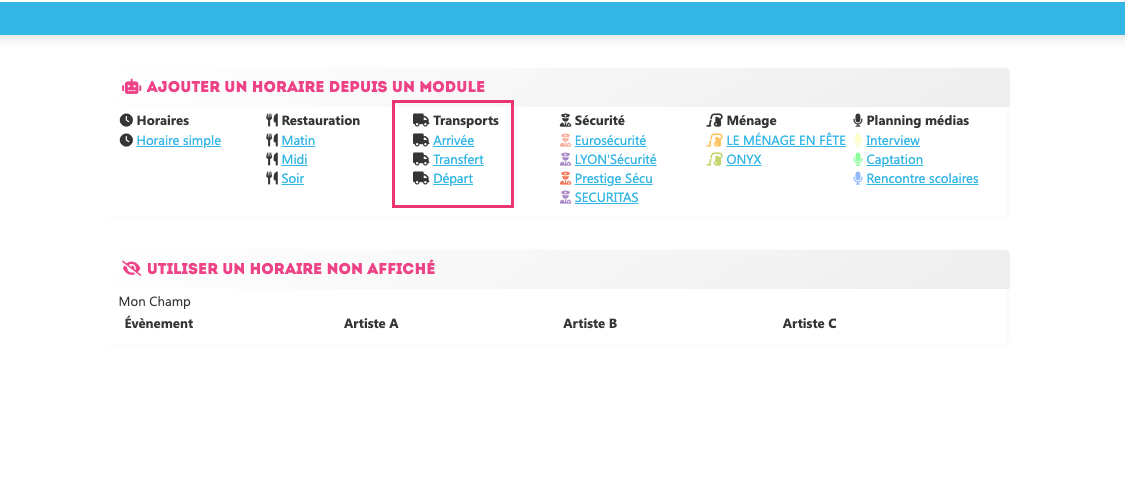
Task: Add an Arrivée transport schedule
Action: pos(453,141)
